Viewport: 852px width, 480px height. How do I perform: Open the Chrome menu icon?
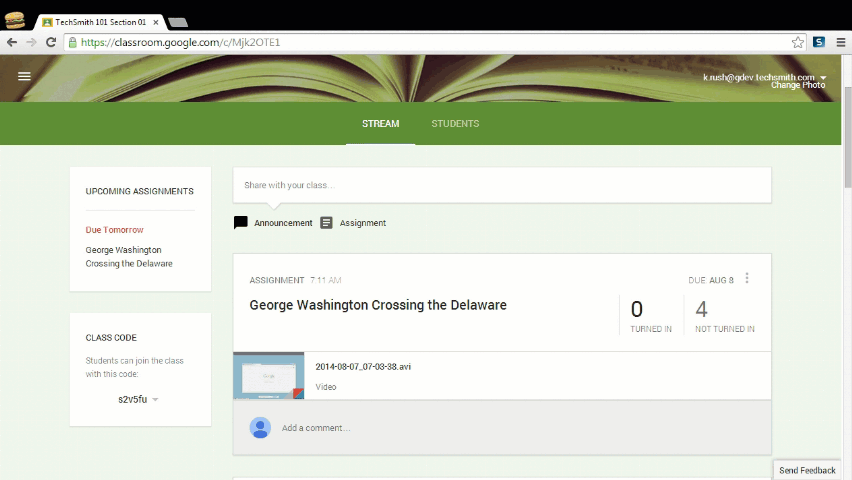click(840, 42)
